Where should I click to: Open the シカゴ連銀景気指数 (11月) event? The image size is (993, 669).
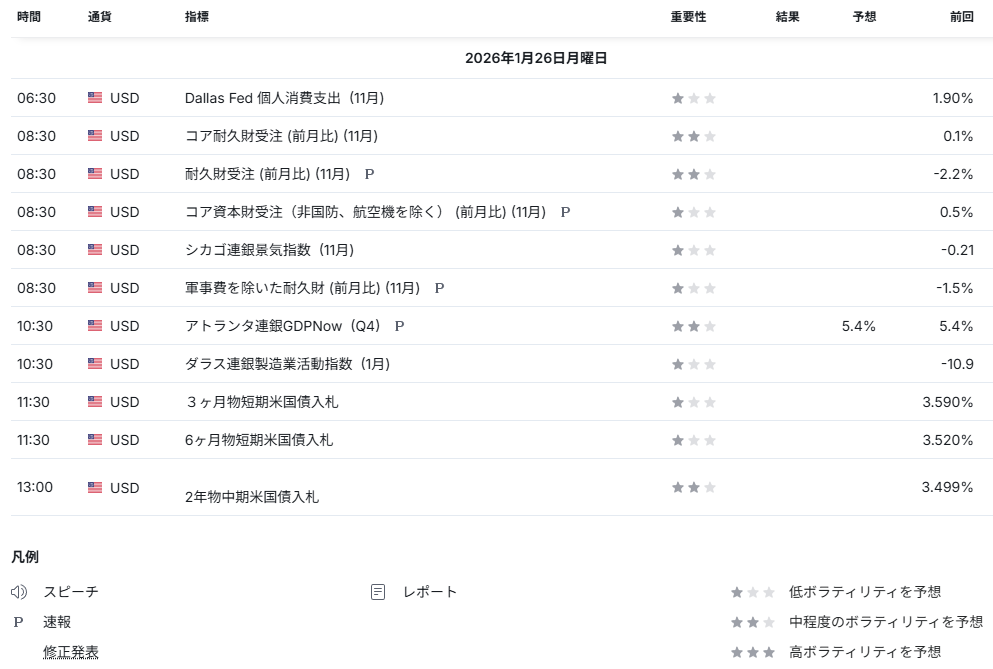269,250
